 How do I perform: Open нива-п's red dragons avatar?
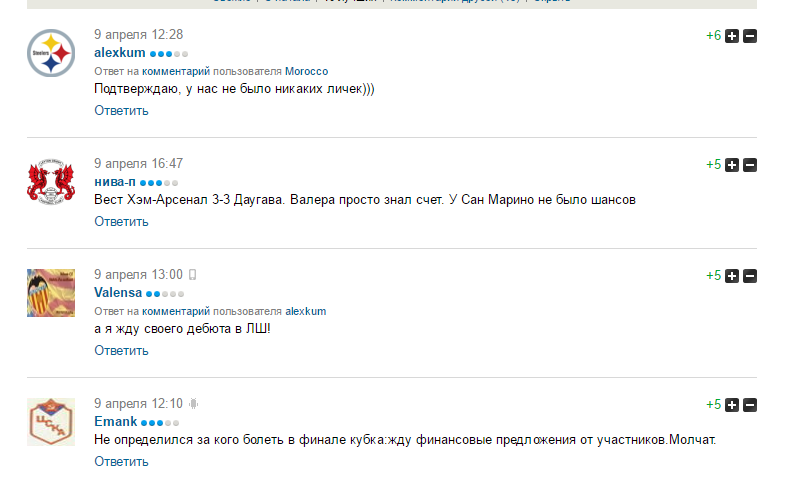[51, 182]
